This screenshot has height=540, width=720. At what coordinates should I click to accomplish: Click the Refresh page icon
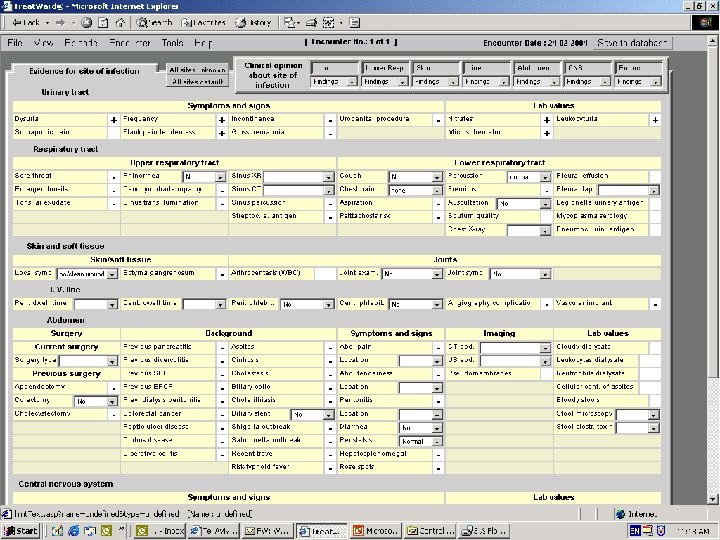103,22
